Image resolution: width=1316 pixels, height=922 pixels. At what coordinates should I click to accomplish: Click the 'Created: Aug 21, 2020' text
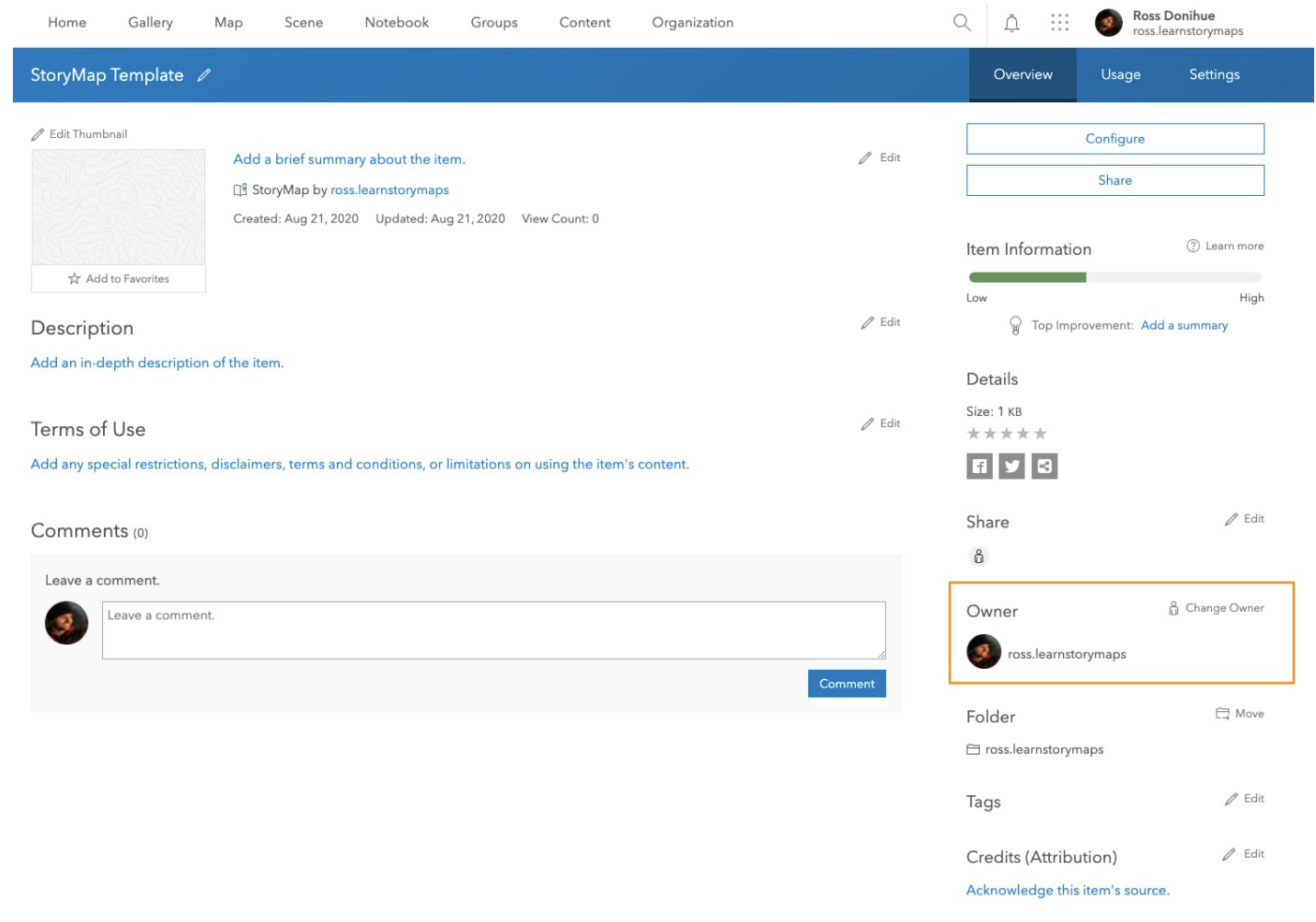pos(296,219)
